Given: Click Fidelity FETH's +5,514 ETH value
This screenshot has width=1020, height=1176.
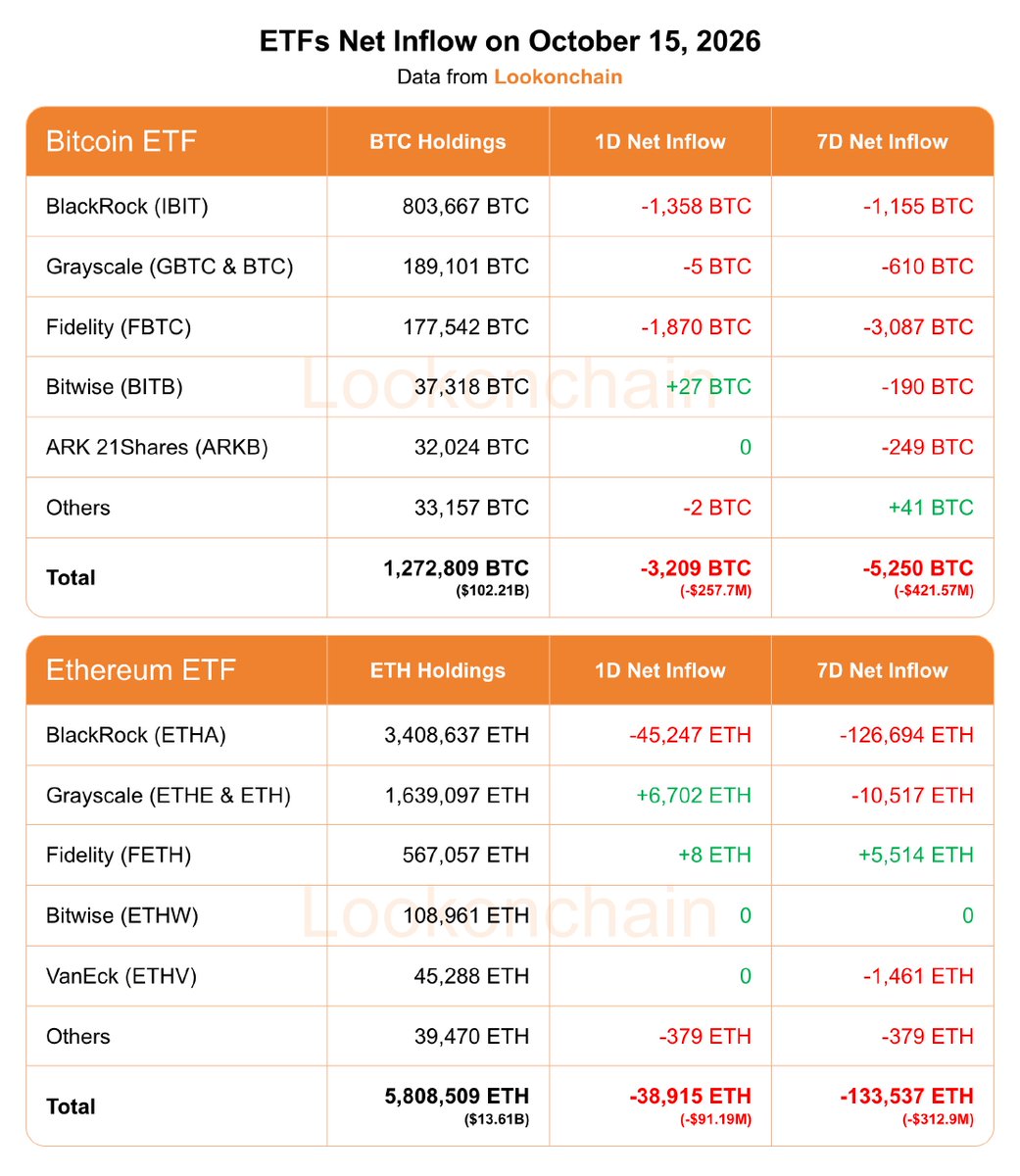Looking at the screenshot, I should (916, 856).
